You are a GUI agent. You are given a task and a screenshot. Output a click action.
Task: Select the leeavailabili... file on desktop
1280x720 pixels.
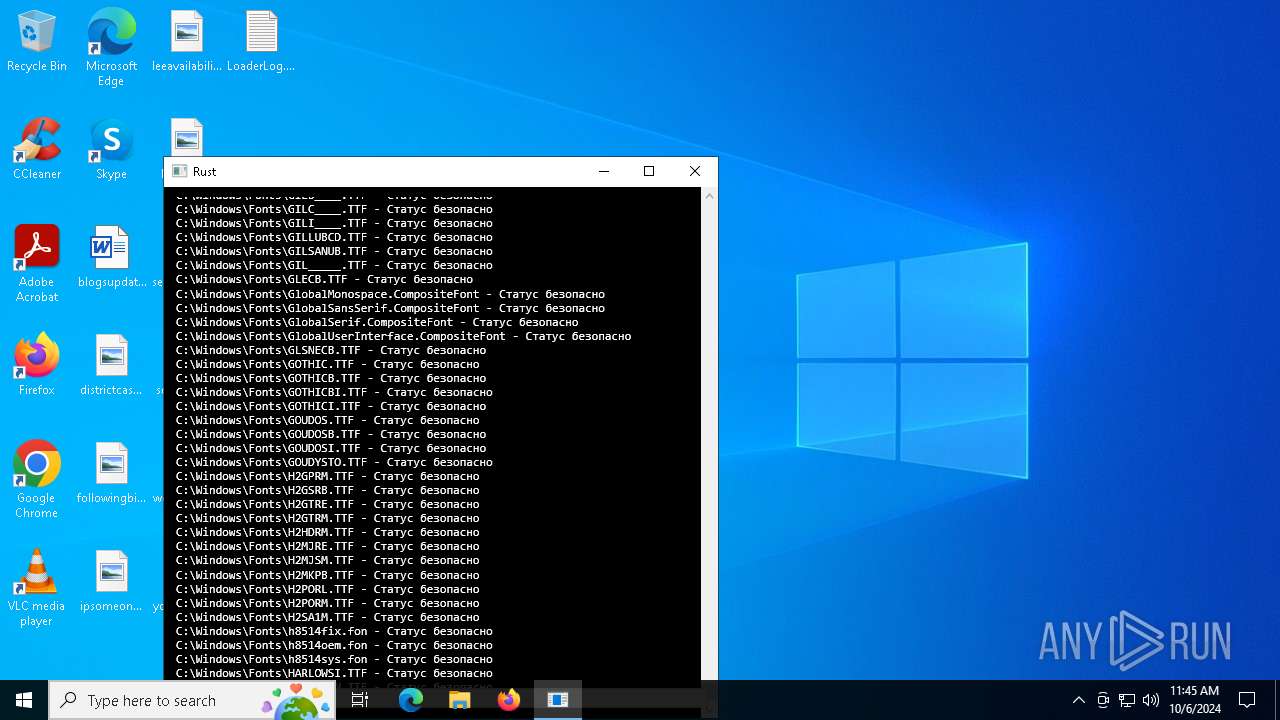(187, 42)
